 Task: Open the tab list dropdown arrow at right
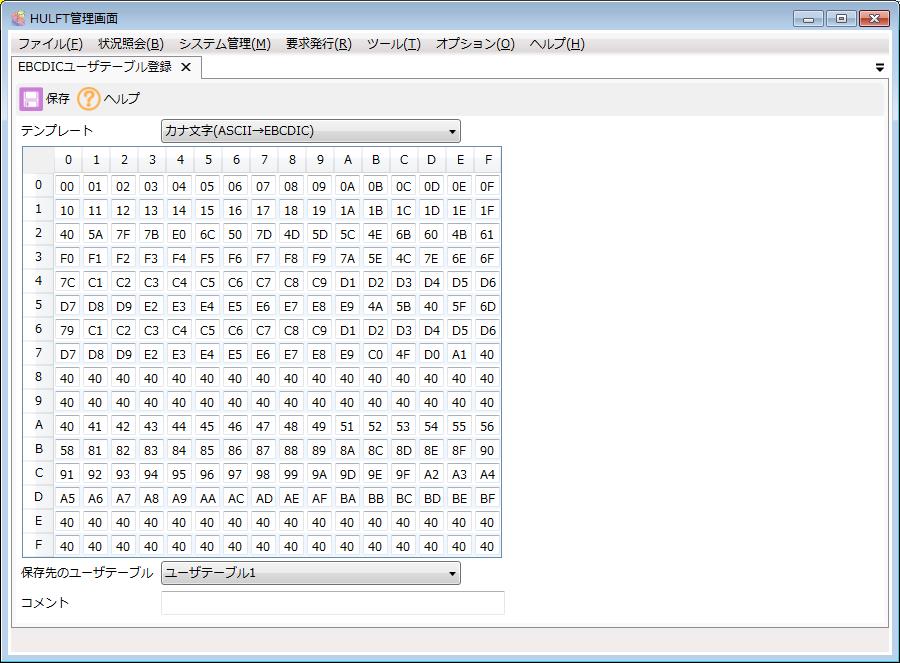879,68
